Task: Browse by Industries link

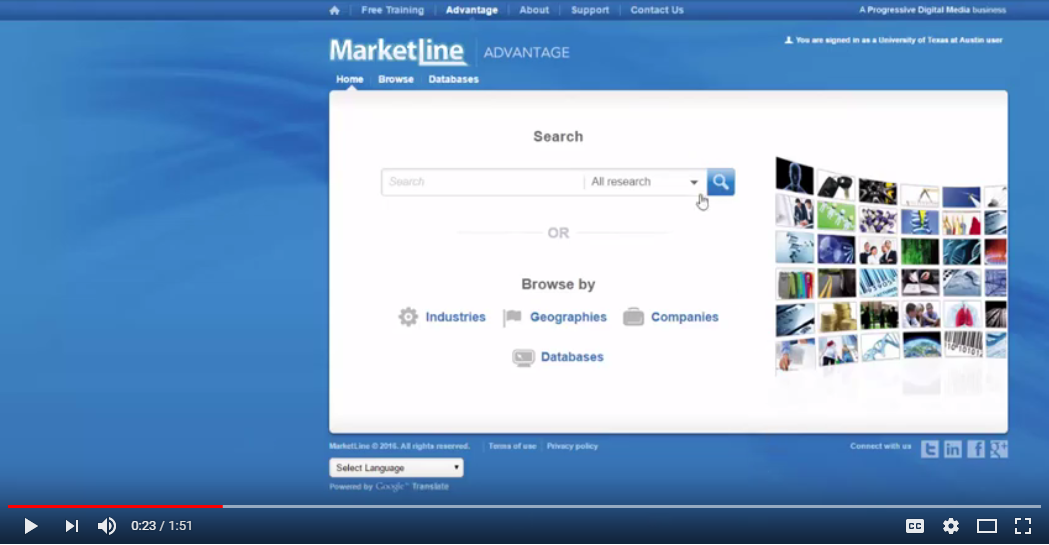Action: (456, 317)
